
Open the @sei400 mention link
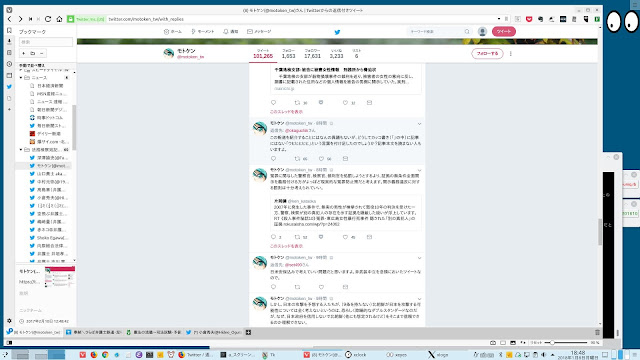pyautogui.click(x=293, y=265)
